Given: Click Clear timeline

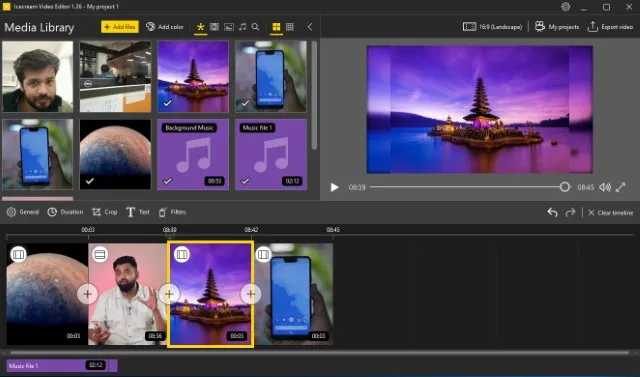Looking at the screenshot, I should point(610,213).
